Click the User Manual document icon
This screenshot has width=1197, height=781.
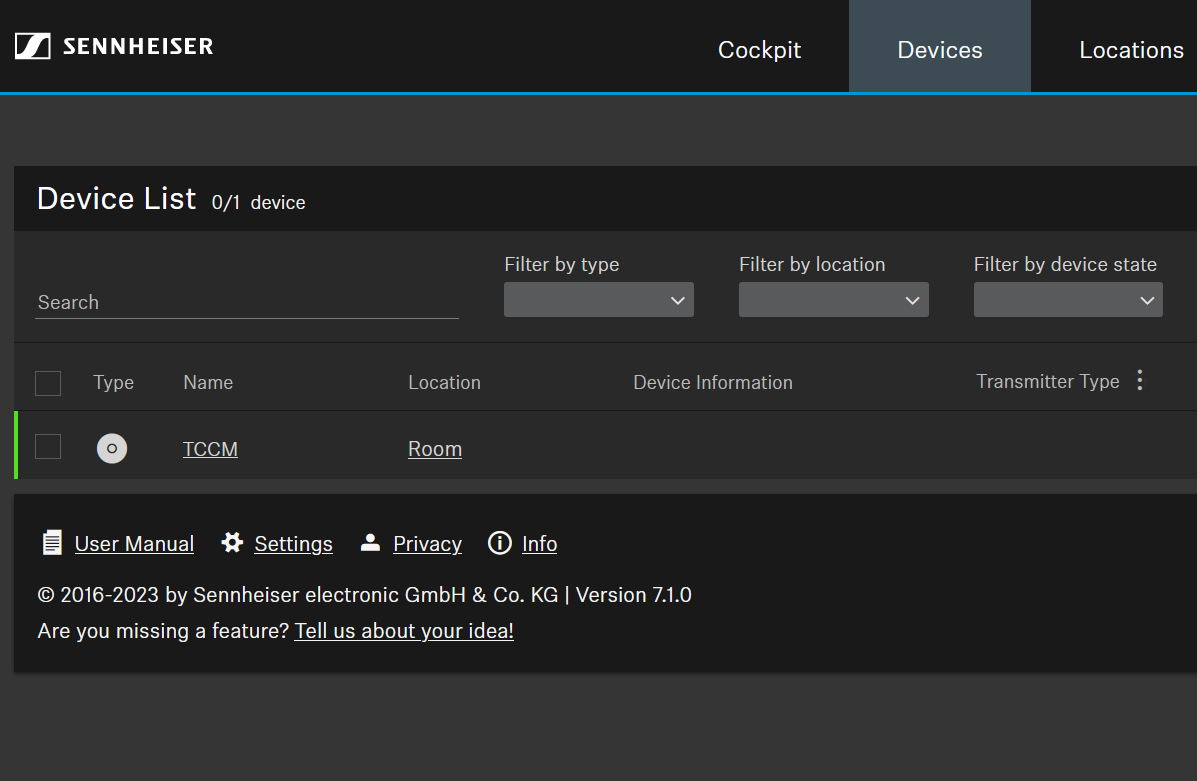click(x=52, y=543)
